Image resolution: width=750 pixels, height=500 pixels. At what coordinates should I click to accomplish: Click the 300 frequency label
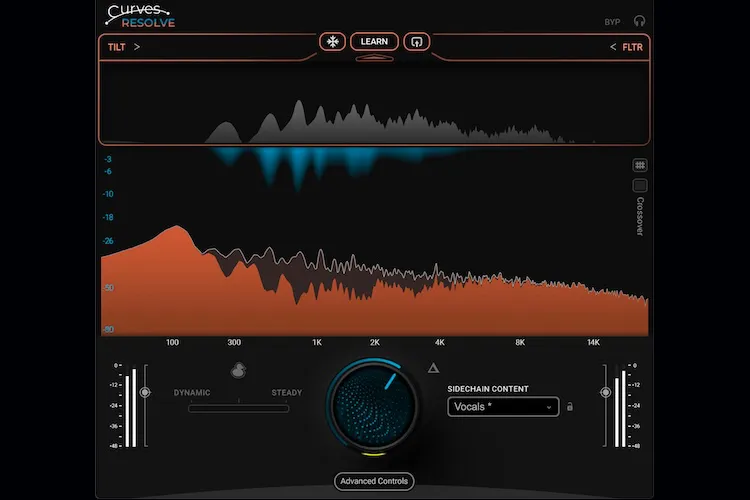click(x=234, y=343)
